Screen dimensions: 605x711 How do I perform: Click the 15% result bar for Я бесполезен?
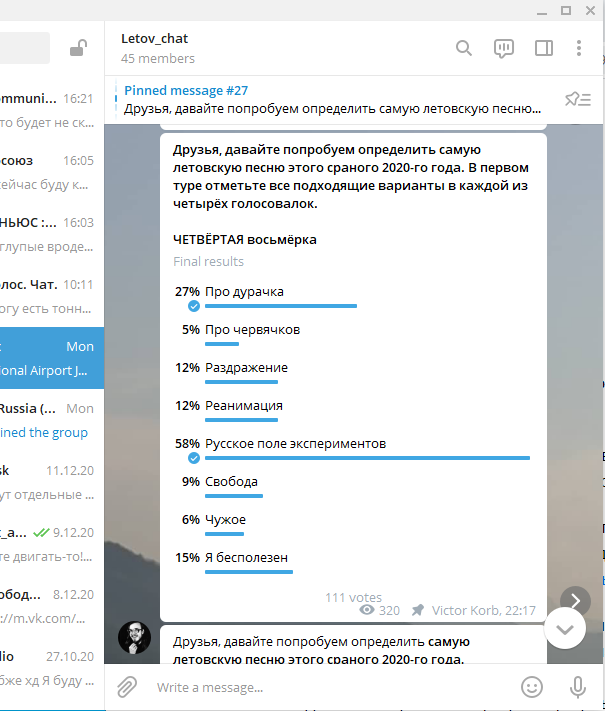tap(249, 572)
